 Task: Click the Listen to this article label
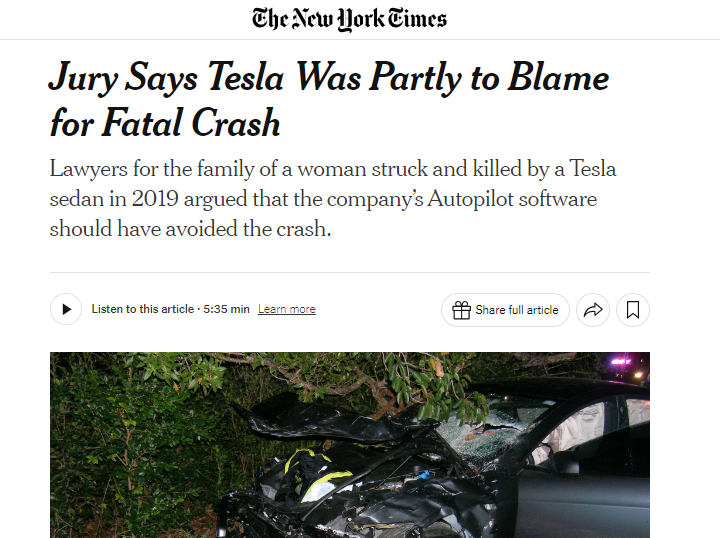142,310
